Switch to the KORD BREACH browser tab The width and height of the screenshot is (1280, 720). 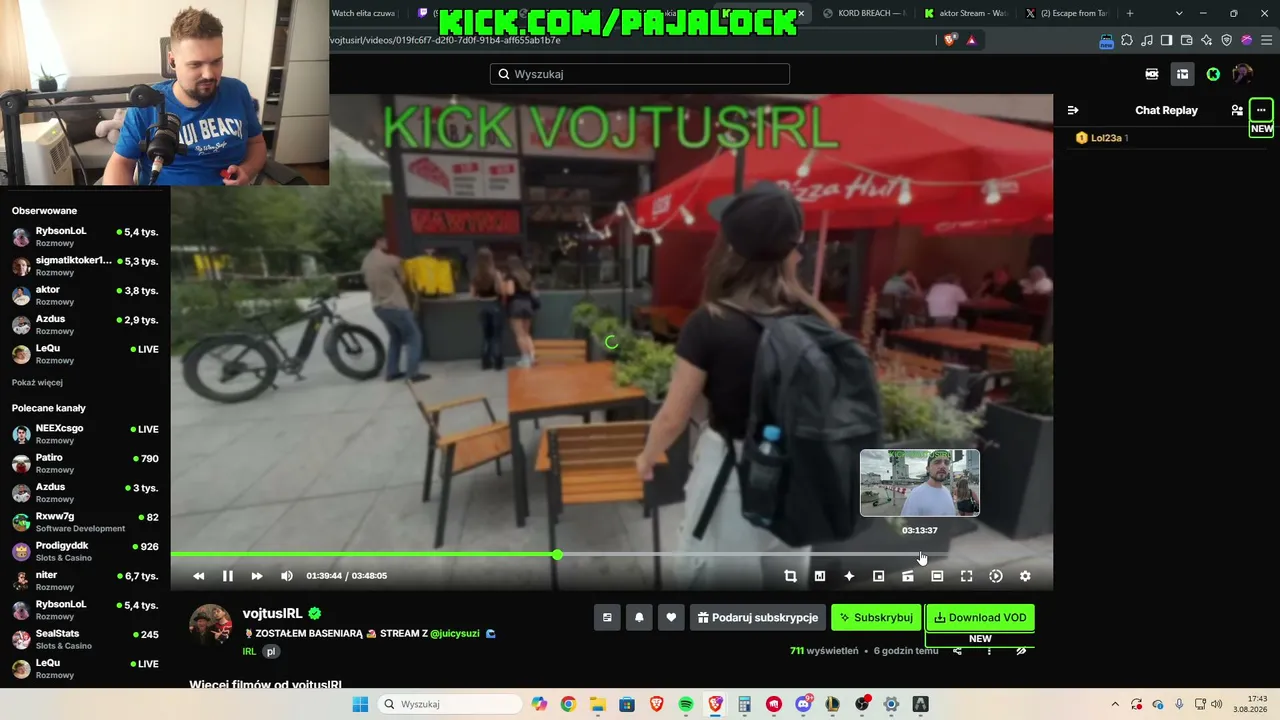click(x=864, y=13)
